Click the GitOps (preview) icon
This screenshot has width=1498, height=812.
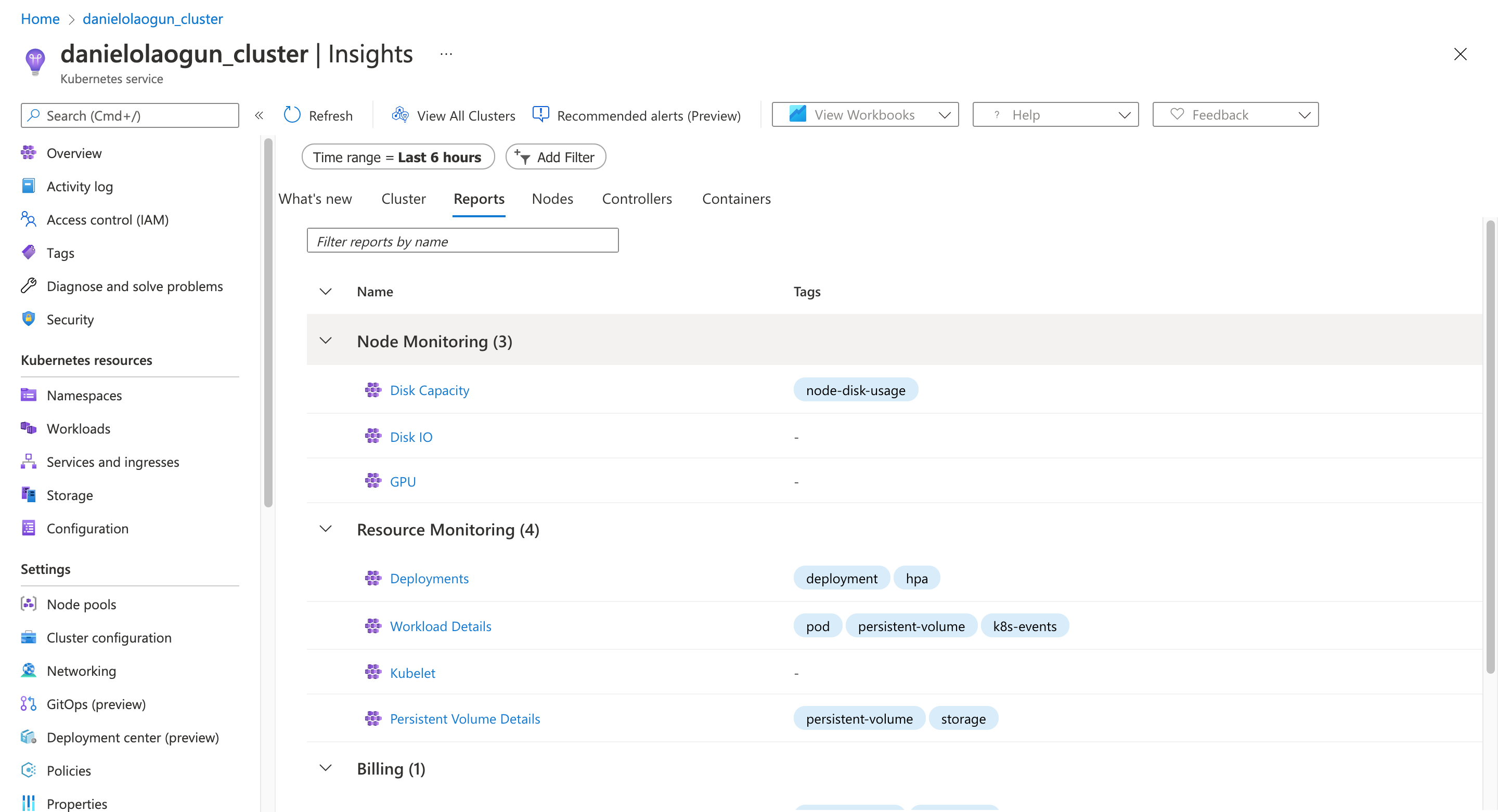tap(29, 704)
